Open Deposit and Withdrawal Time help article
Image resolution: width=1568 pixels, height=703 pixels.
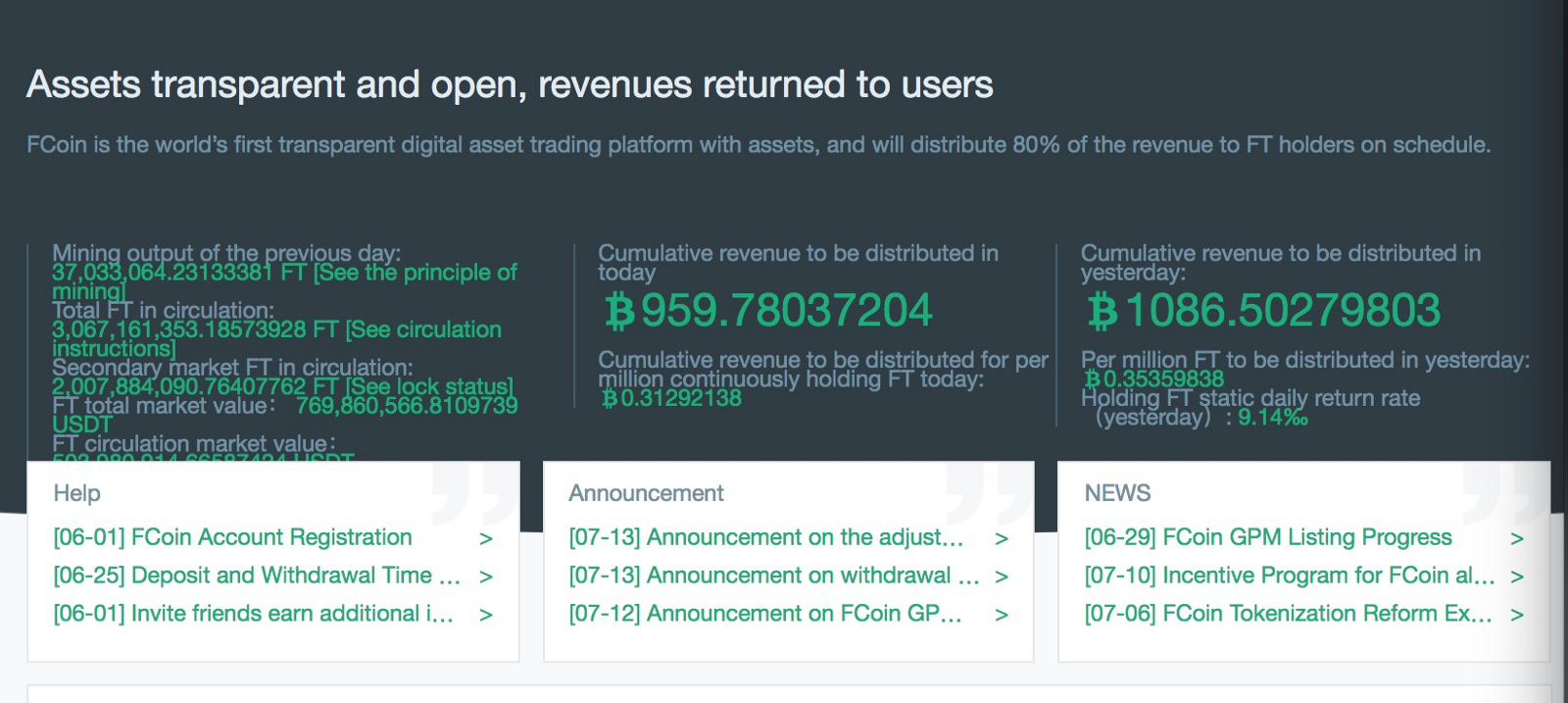257,576
